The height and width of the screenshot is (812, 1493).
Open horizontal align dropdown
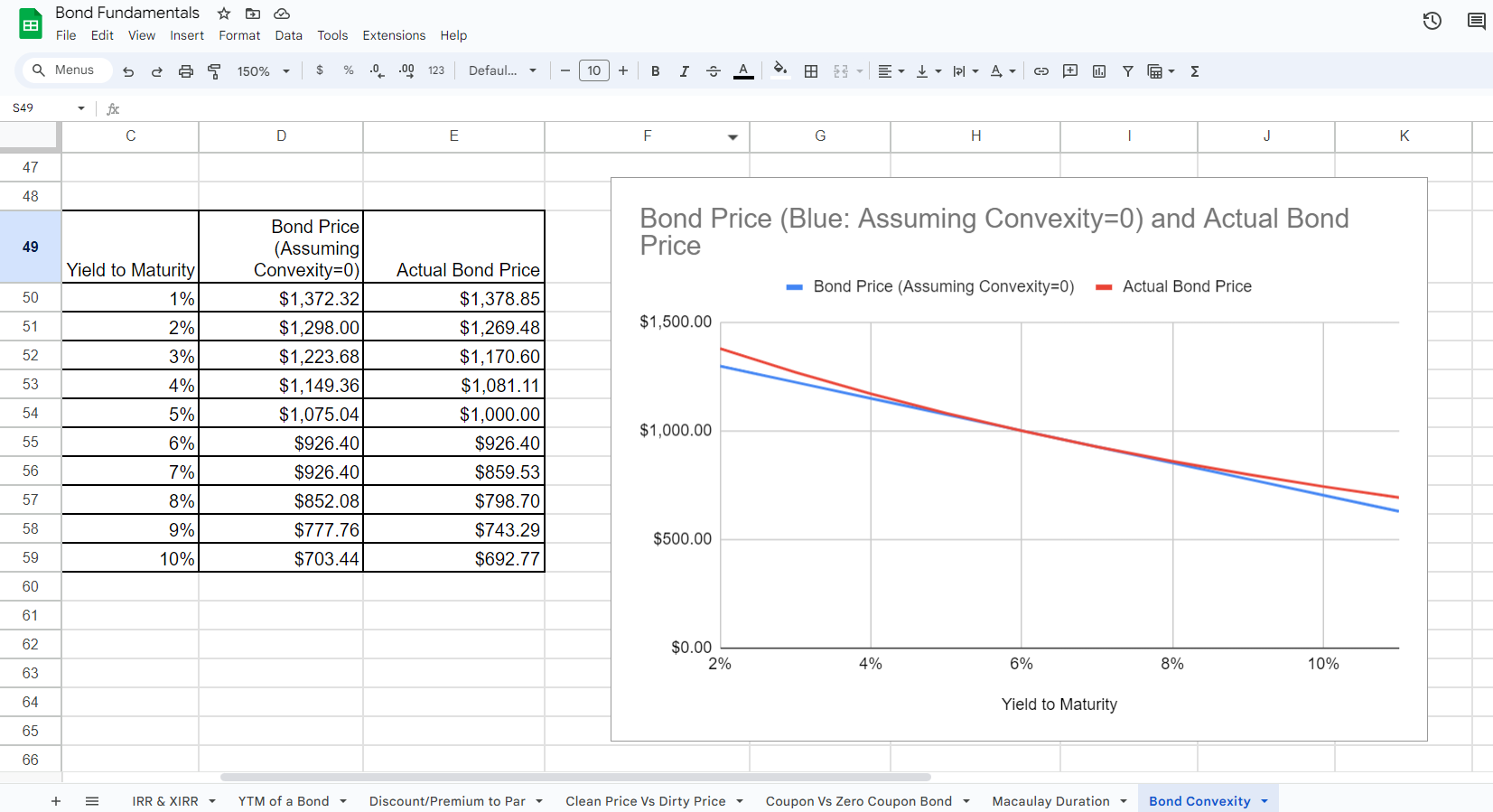[x=891, y=71]
